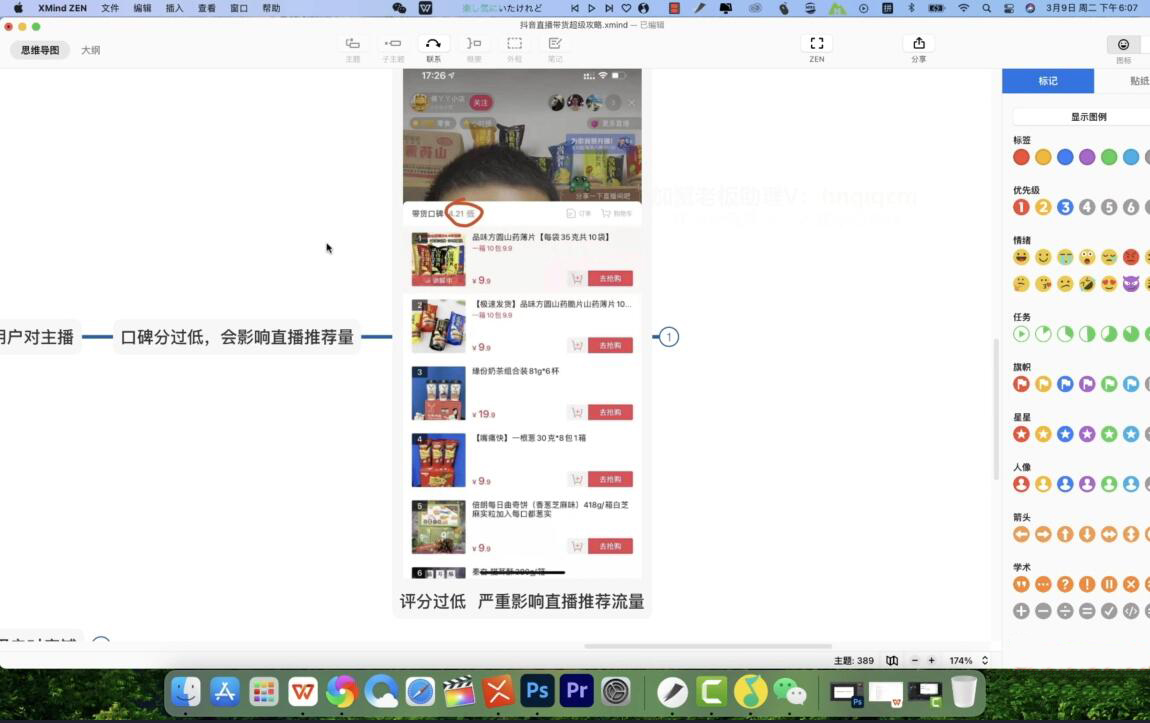Collapse subtopics using the circled 1 button
Image resolution: width=1150 pixels, height=723 pixels.
pyautogui.click(x=669, y=337)
